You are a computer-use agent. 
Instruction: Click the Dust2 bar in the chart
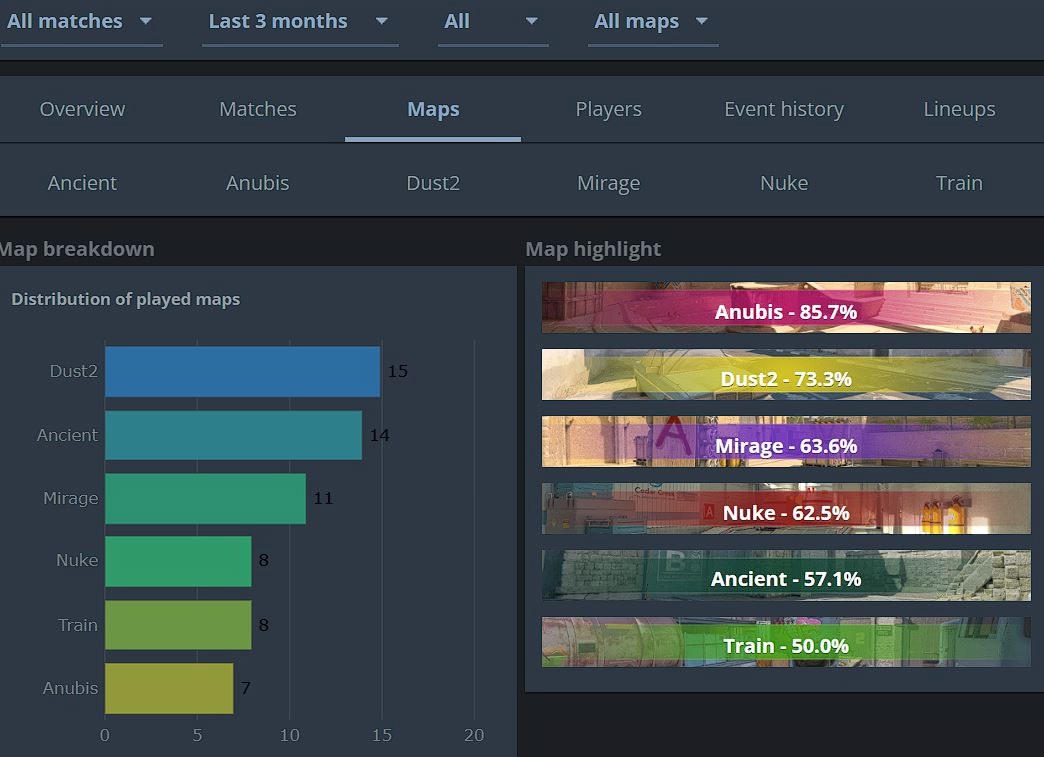pyautogui.click(x=242, y=372)
